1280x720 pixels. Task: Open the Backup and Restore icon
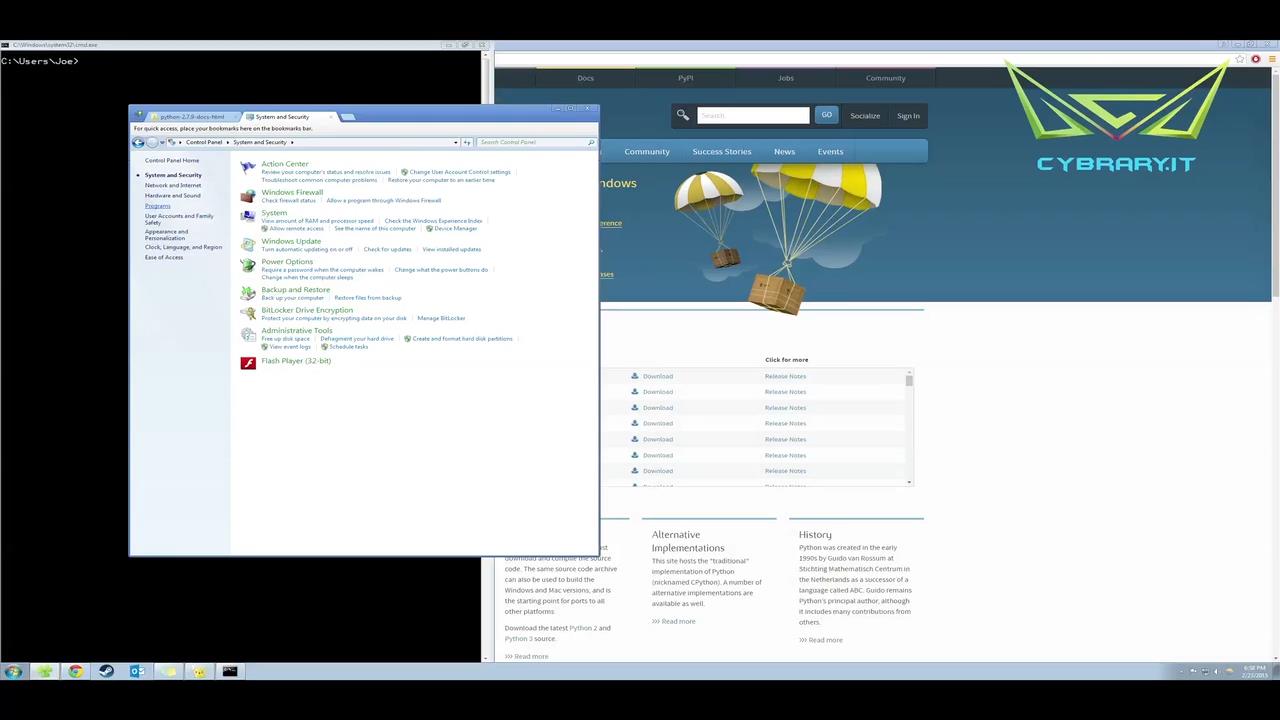[x=248, y=293]
